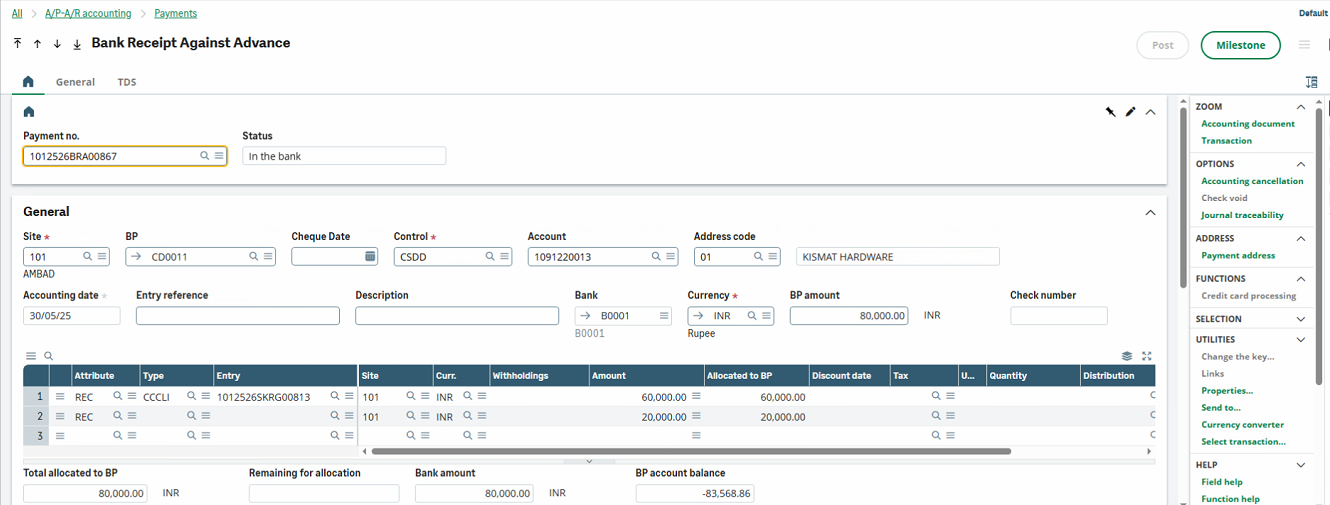Switch to the TDS tab
Viewport: 1330px width, 505px height.
point(127,82)
